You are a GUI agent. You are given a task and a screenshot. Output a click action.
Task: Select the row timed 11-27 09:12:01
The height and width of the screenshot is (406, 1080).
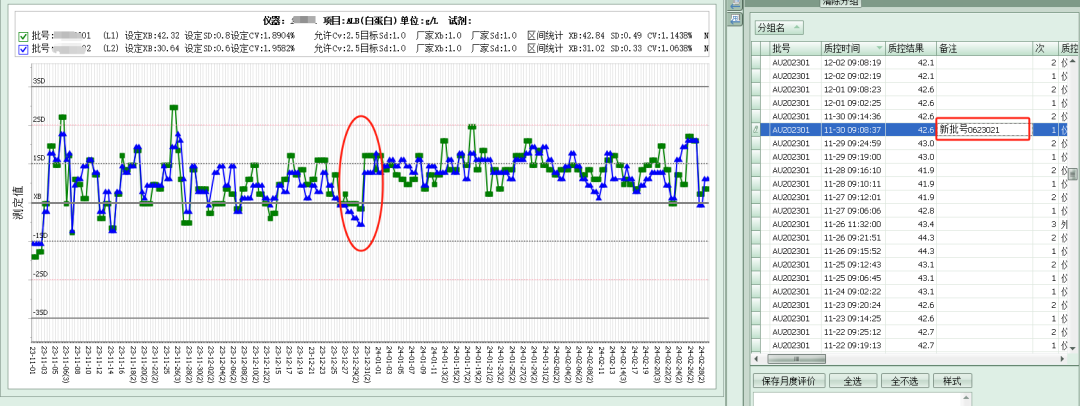tap(909, 197)
